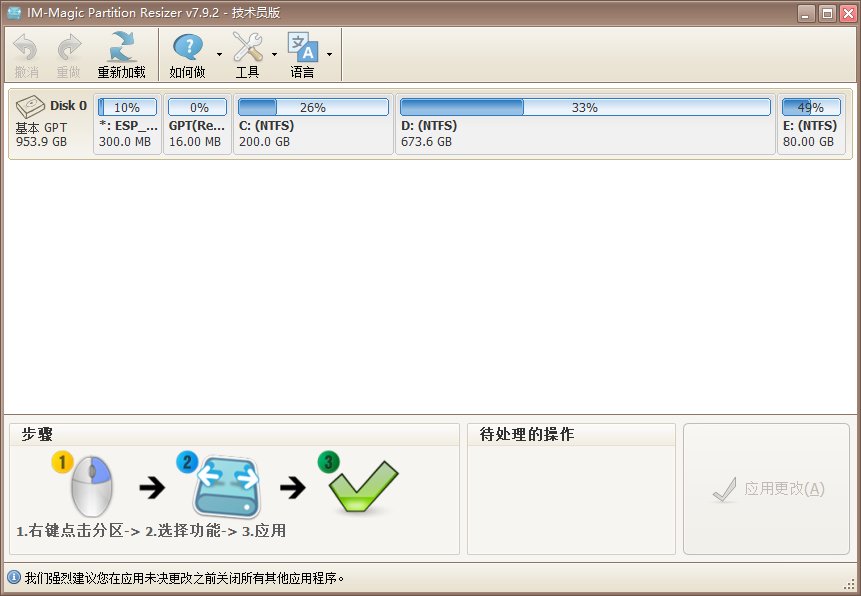Expand the Tools (工具) dropdown arrow
Image resolution: width=861 pixels, height=596 pixels.
pos(274,54)
